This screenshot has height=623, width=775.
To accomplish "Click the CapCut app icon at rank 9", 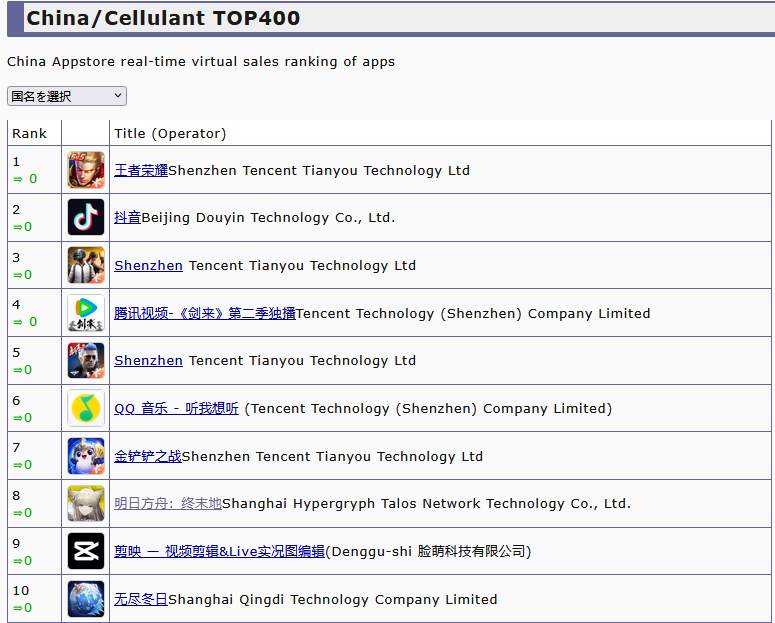I will click(85, 551).
